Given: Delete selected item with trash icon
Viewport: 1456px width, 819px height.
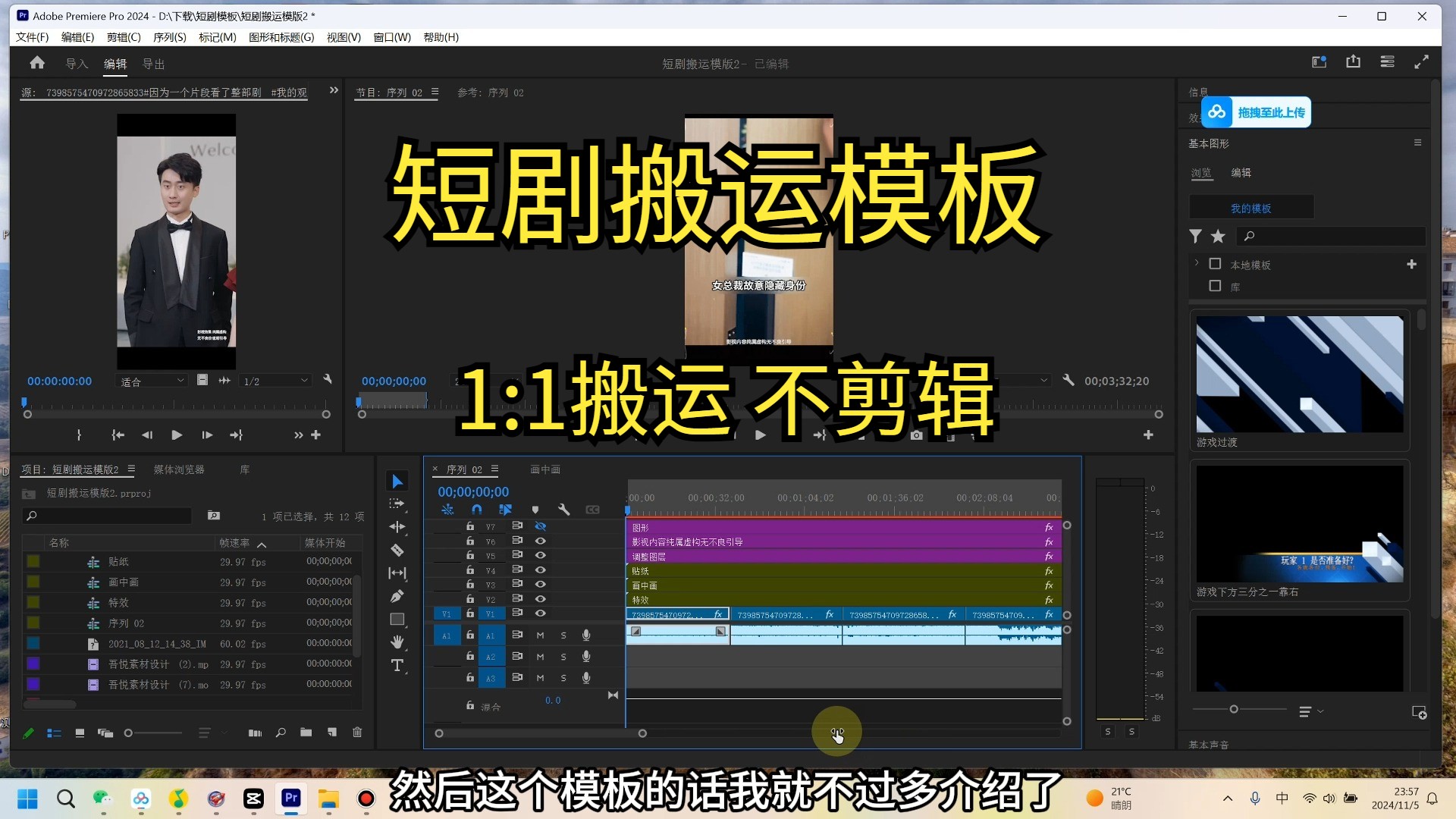Looking at the screenshot, I should click(357, 733).
